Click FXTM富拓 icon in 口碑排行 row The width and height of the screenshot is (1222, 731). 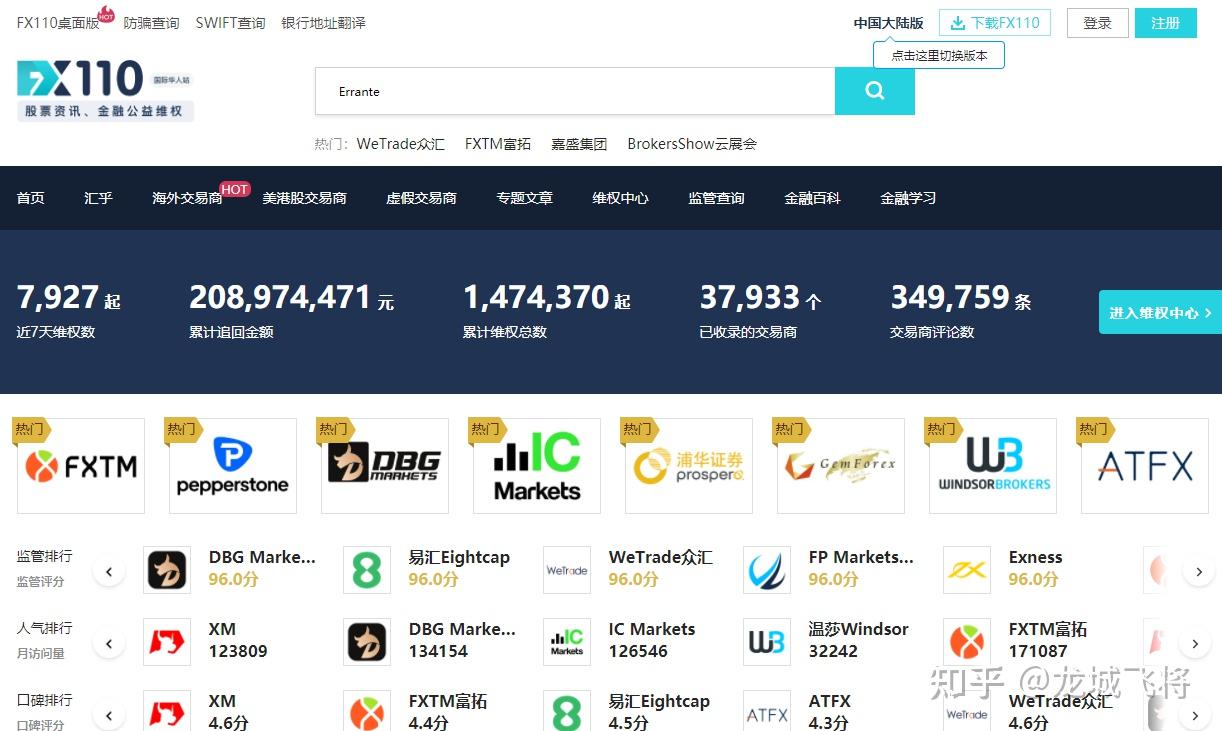(x=367, y=712)
